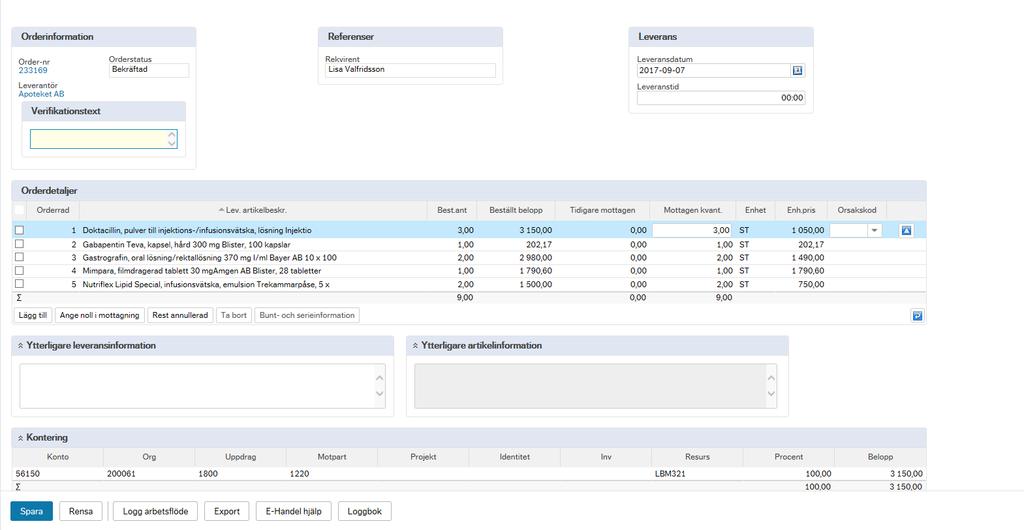Click scroll down arrow in artikelinformation textbox
Image resolution: width=1024 pixels, height=530 pixels.
[x=771, y=394]
